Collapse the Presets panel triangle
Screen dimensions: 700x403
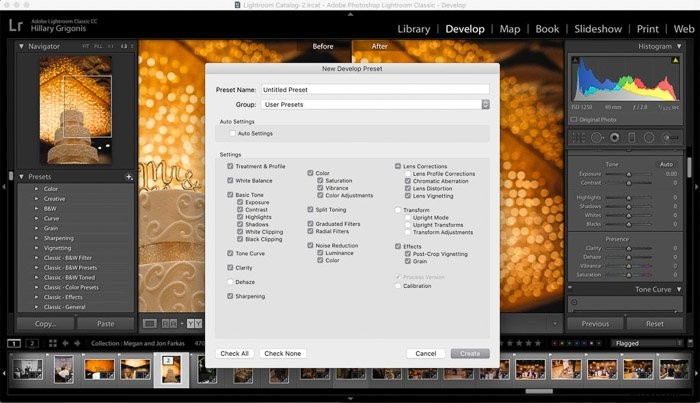click(x=21, y=177)
